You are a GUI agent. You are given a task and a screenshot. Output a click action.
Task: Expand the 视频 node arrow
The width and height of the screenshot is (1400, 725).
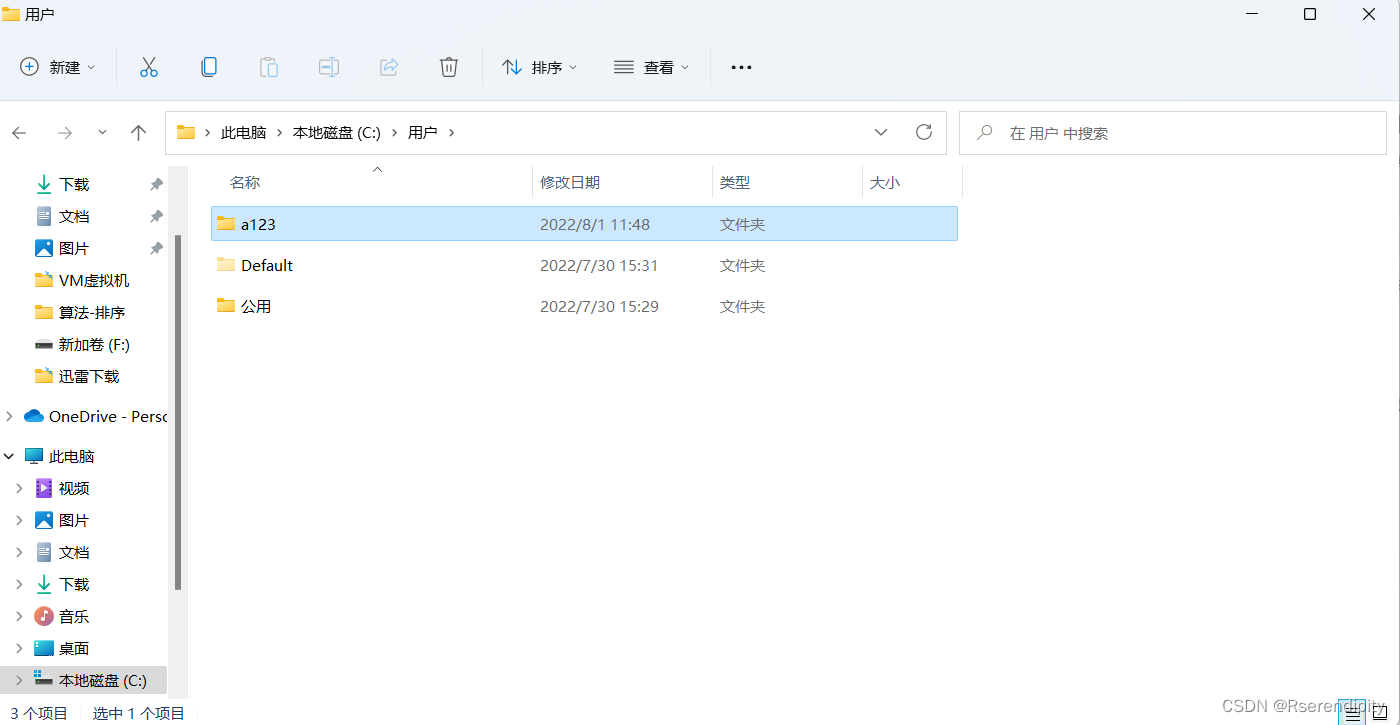tap(19, 488)
